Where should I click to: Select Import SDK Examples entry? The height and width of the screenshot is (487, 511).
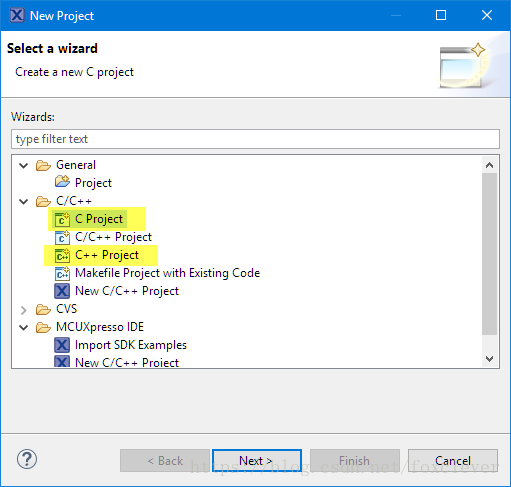(131, 345)
